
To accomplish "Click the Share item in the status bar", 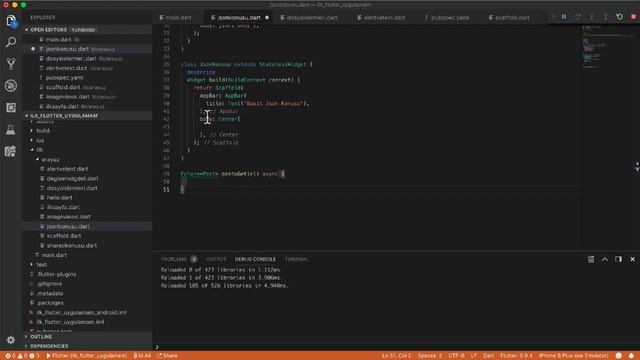I will click(167, 356).
